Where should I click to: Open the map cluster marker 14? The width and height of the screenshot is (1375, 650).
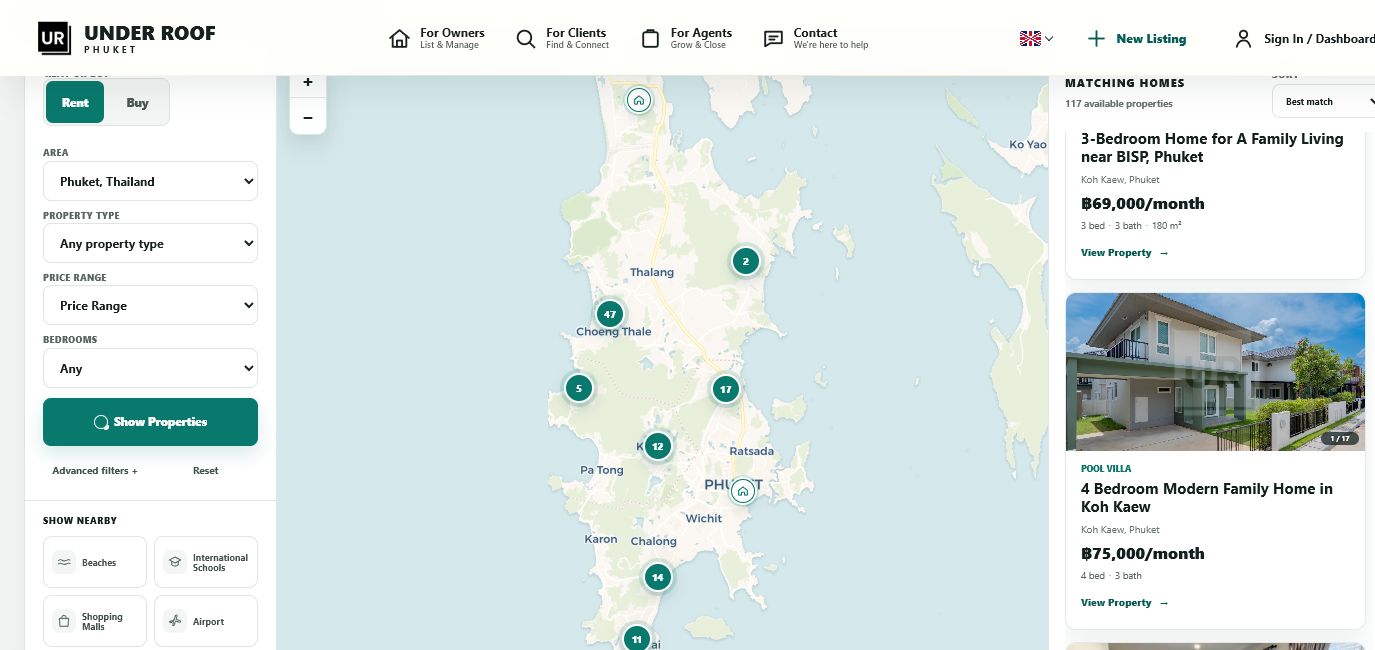657,577
